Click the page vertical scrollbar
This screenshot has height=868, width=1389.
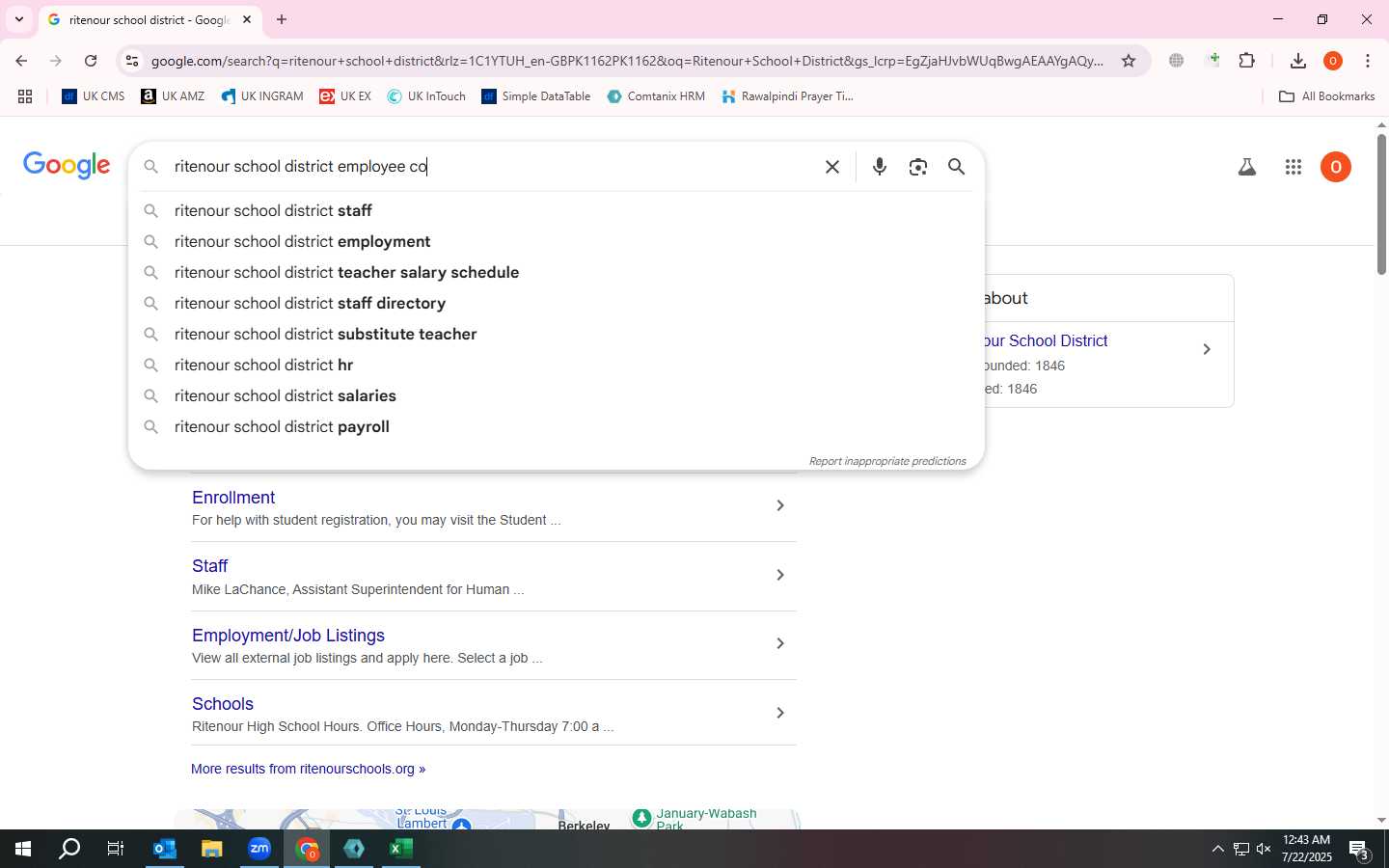[1381, 204]
